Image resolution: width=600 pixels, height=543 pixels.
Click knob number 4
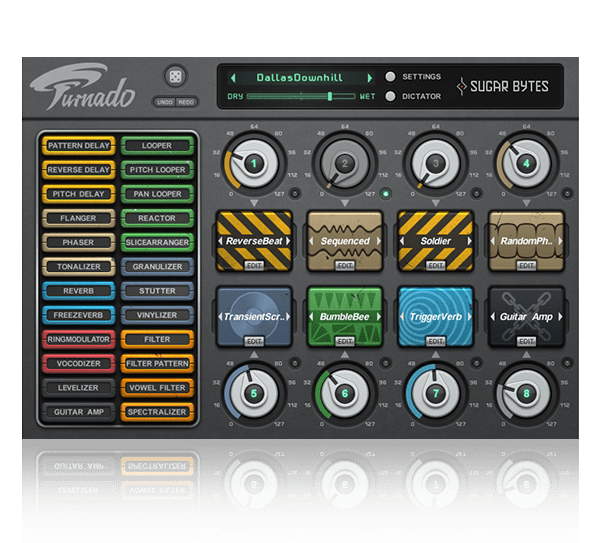click(527, 163)
